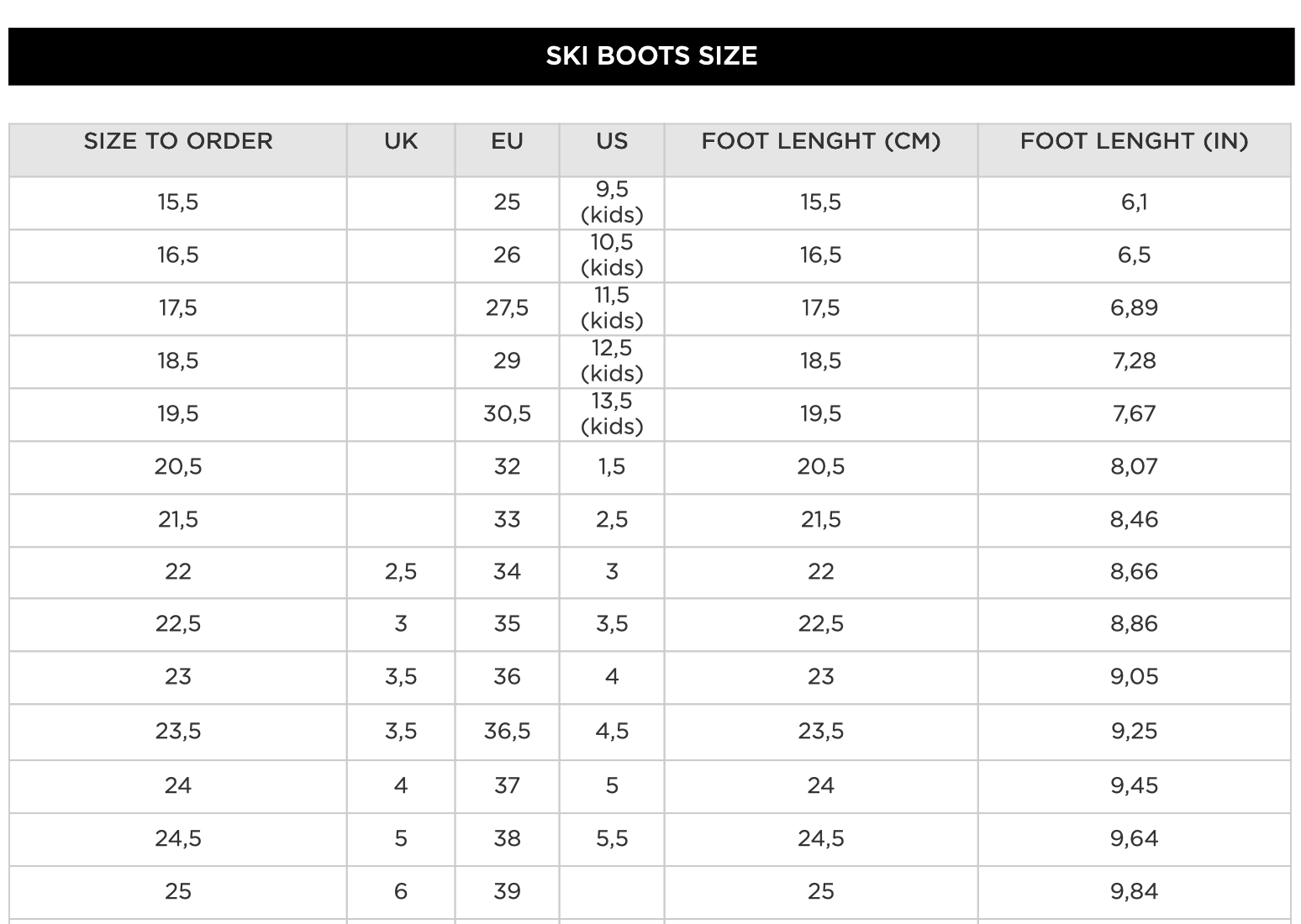Image resolution: width=1301 pixels, height=924 pixels.
Task: Select the 8,07 inch foot length cell
Action: click(1134, 467)
